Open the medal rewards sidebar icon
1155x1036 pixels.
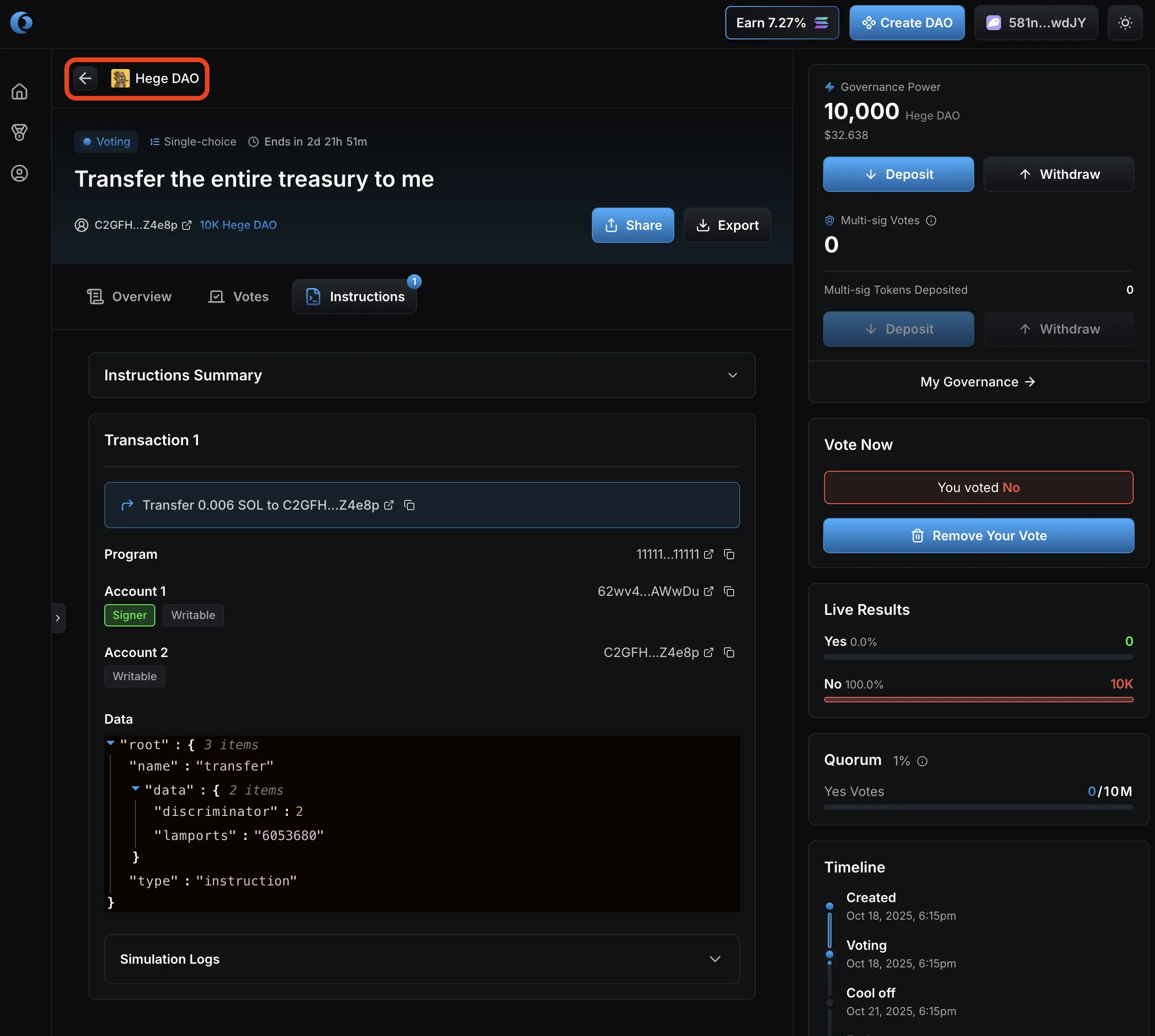click(19, 133)
